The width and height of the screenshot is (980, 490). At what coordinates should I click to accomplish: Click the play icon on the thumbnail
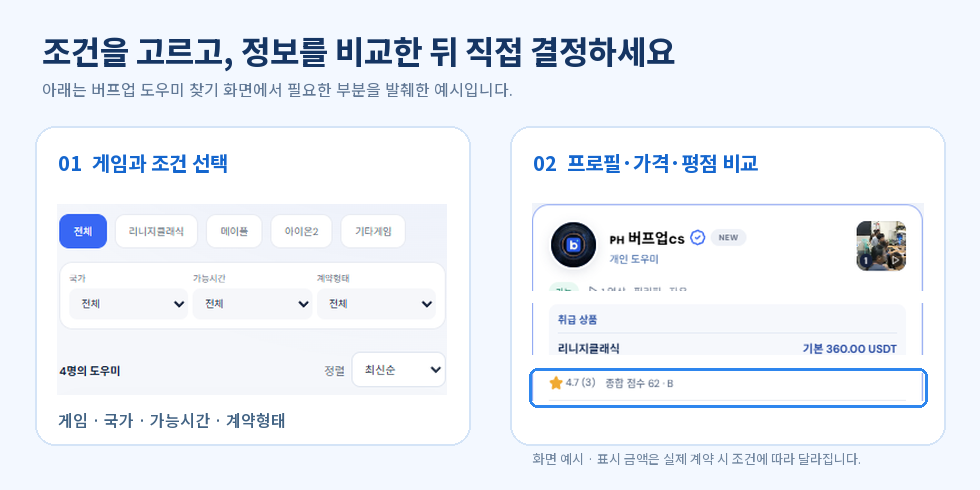pos(896,260)
